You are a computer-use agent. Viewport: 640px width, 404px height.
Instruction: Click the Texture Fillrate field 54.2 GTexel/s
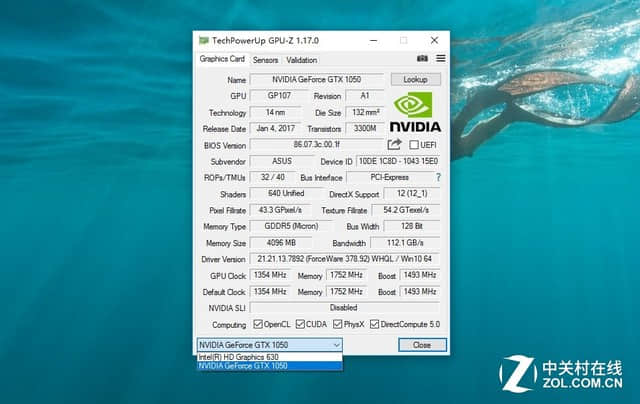406,210
